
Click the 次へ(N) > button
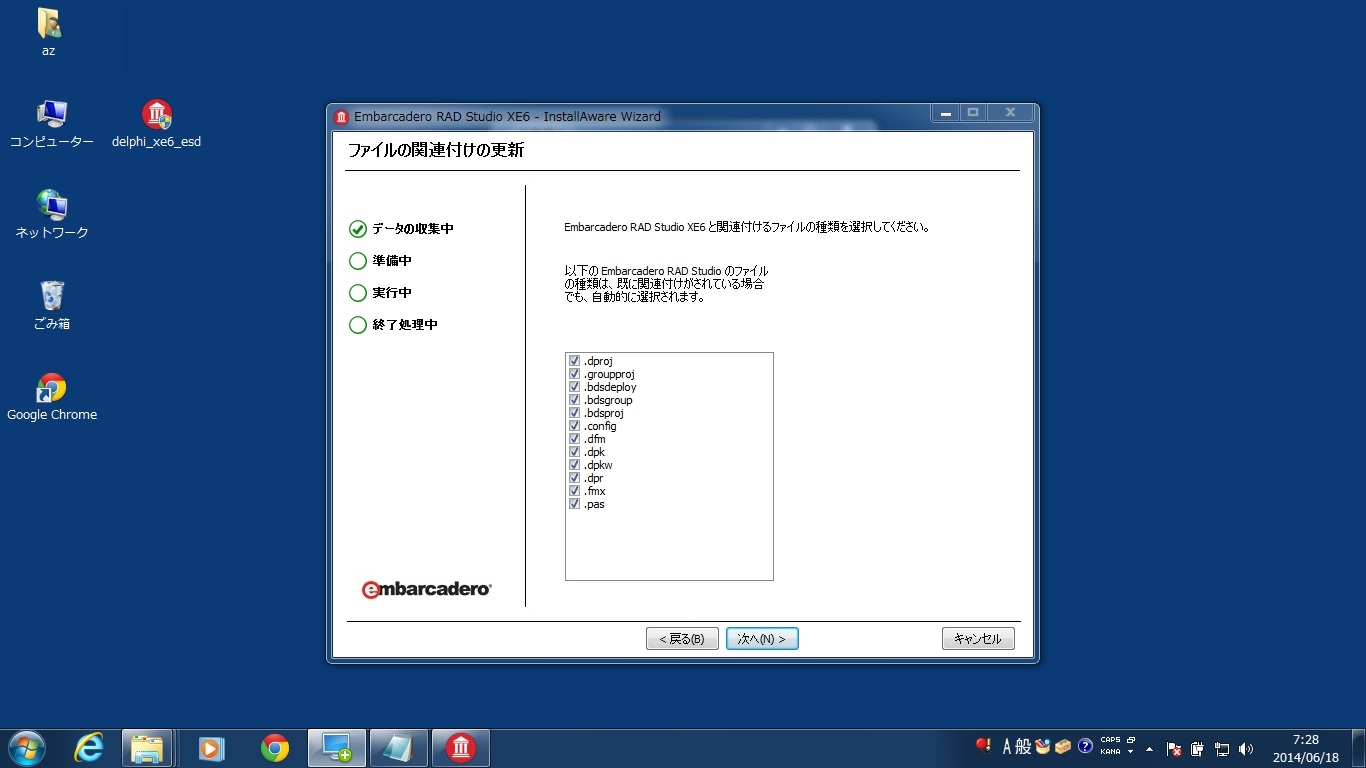click(762, 638)
